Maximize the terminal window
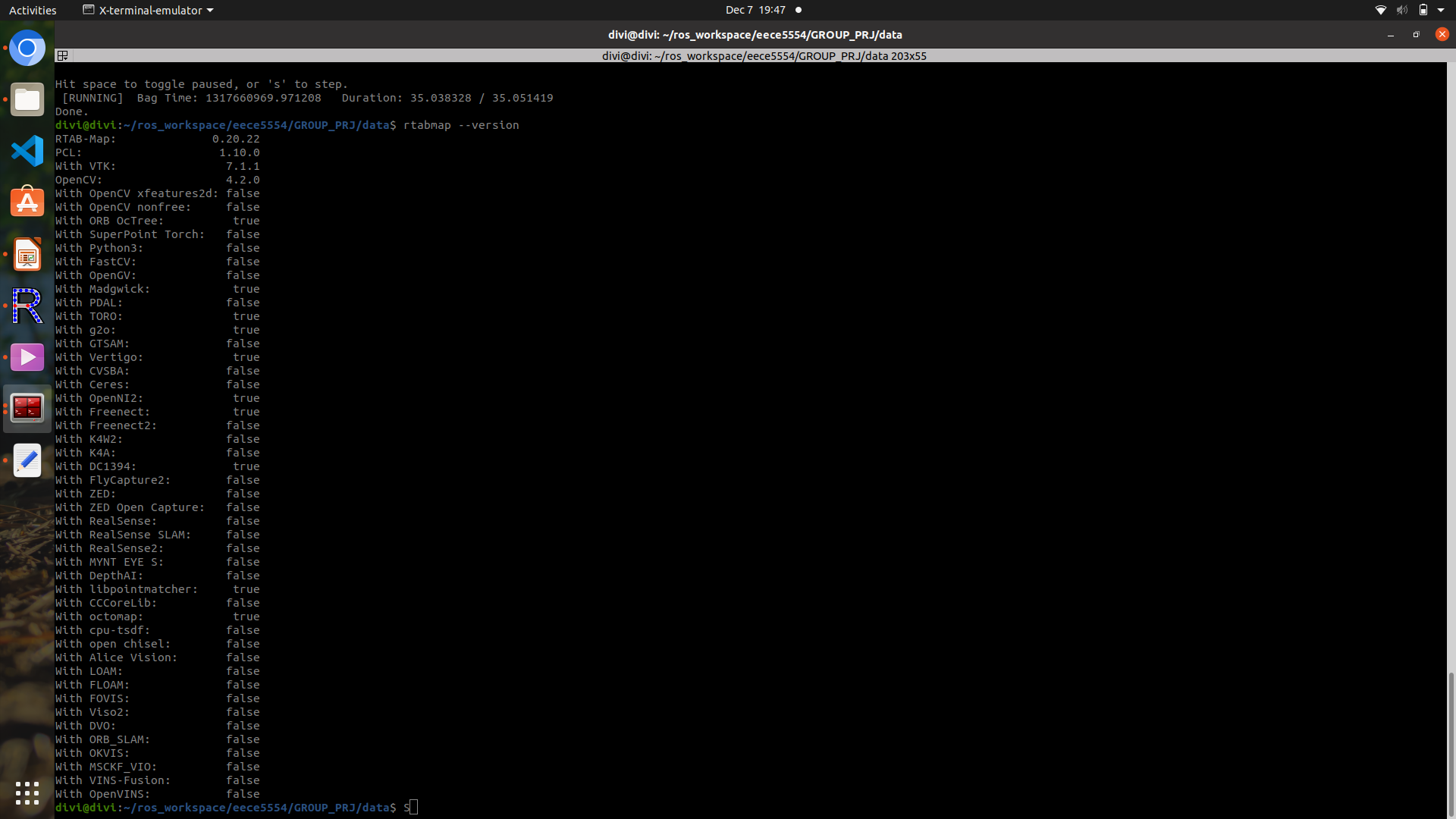The image size is (1456, 819). point(1416,34)
